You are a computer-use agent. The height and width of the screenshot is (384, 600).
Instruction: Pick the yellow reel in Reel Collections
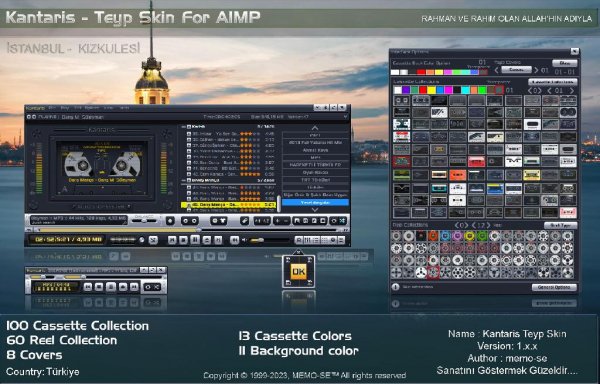click(x=469, y=236)
